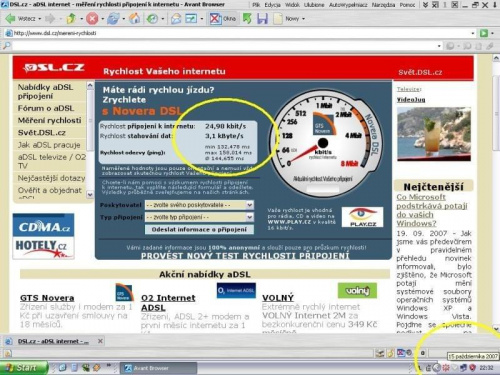500x375 pixels.
Task: Click the Home icon in toolbar
Action: pyautogui.click(x=135, y=19)
